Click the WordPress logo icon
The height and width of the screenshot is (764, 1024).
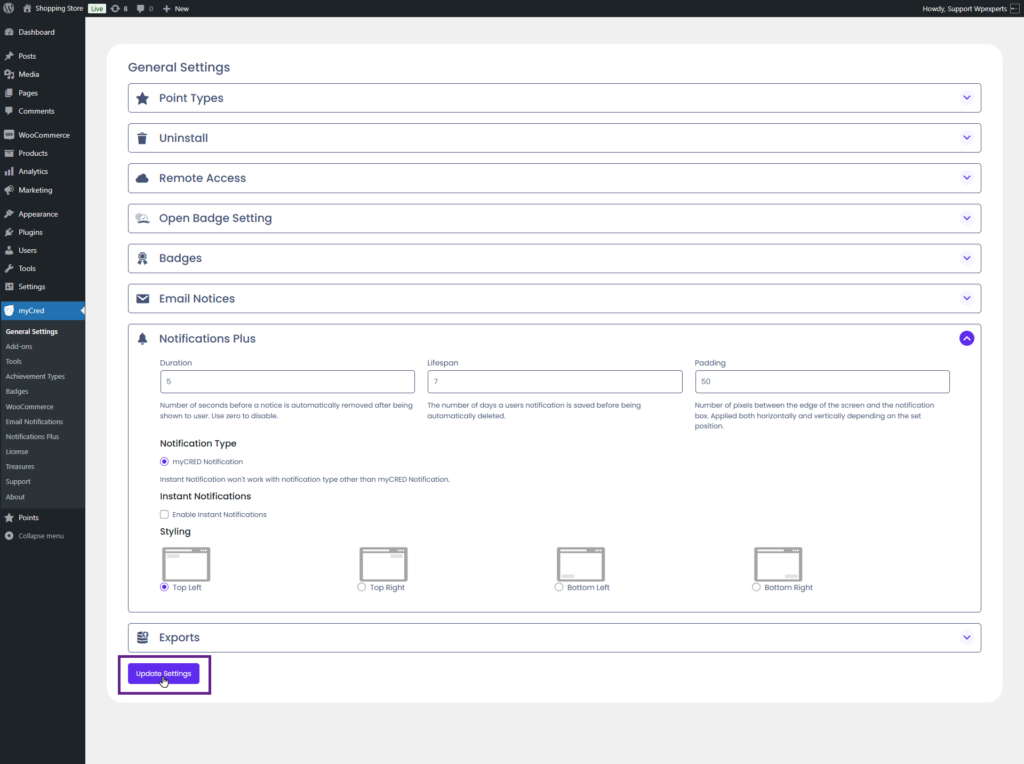(8, 8)
